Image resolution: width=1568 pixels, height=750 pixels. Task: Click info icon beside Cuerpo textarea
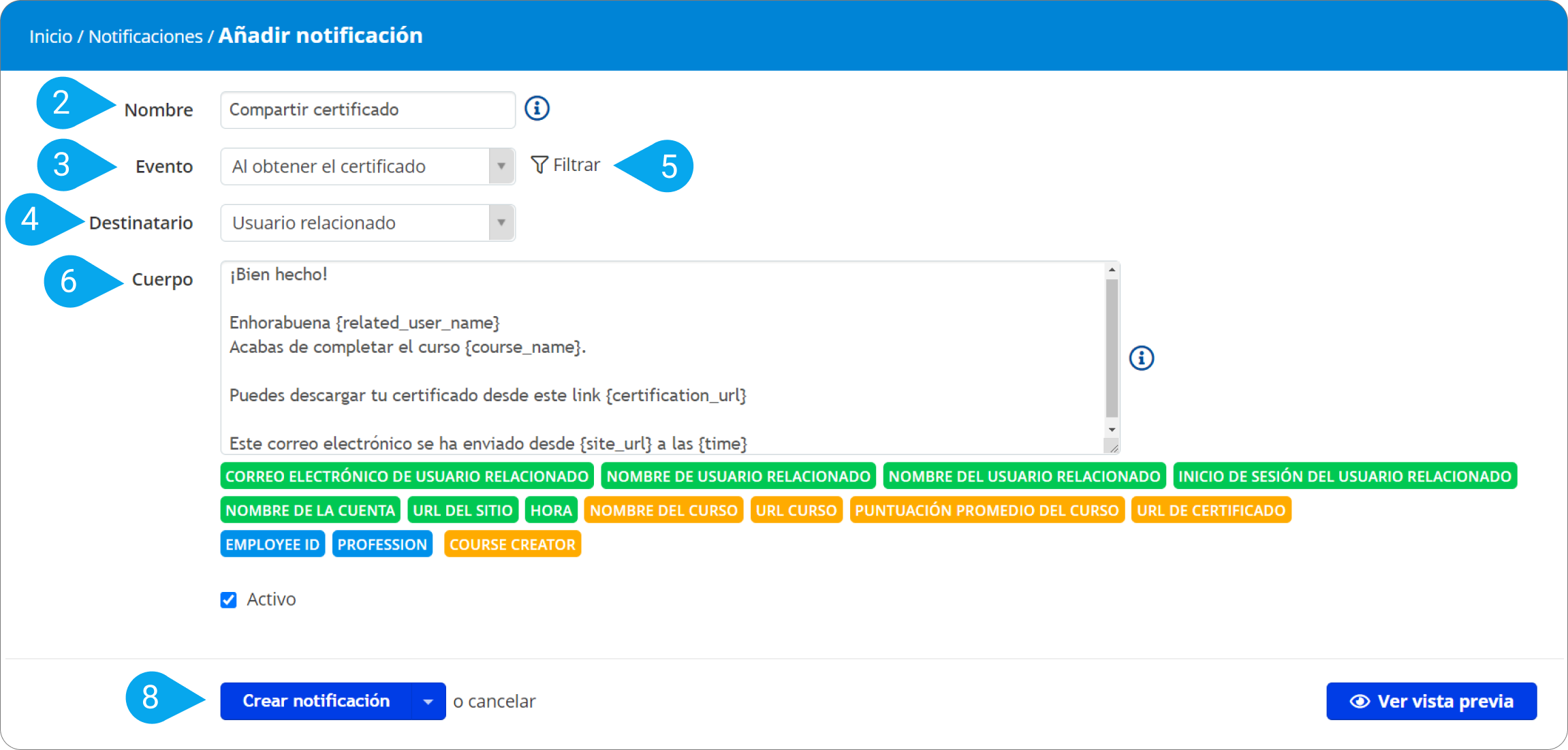pos(1142,358)
